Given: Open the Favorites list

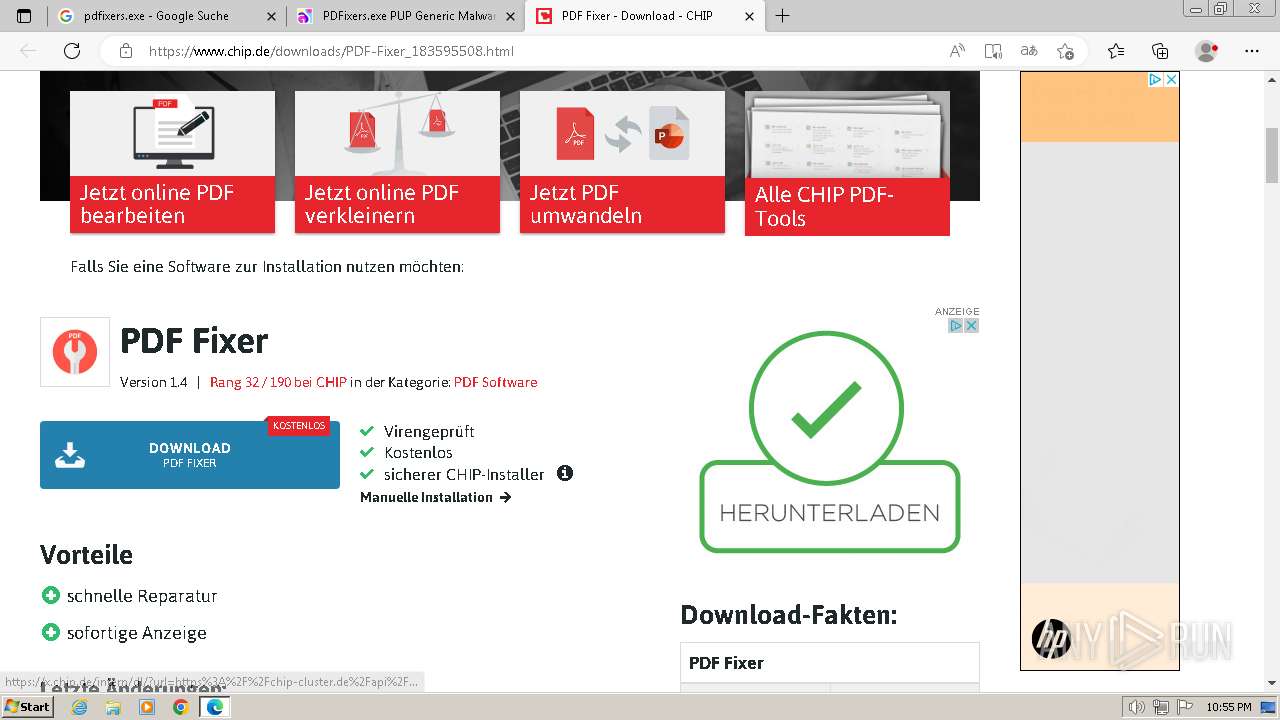Looking at the screenshot, I should [x=1116, y=51].
